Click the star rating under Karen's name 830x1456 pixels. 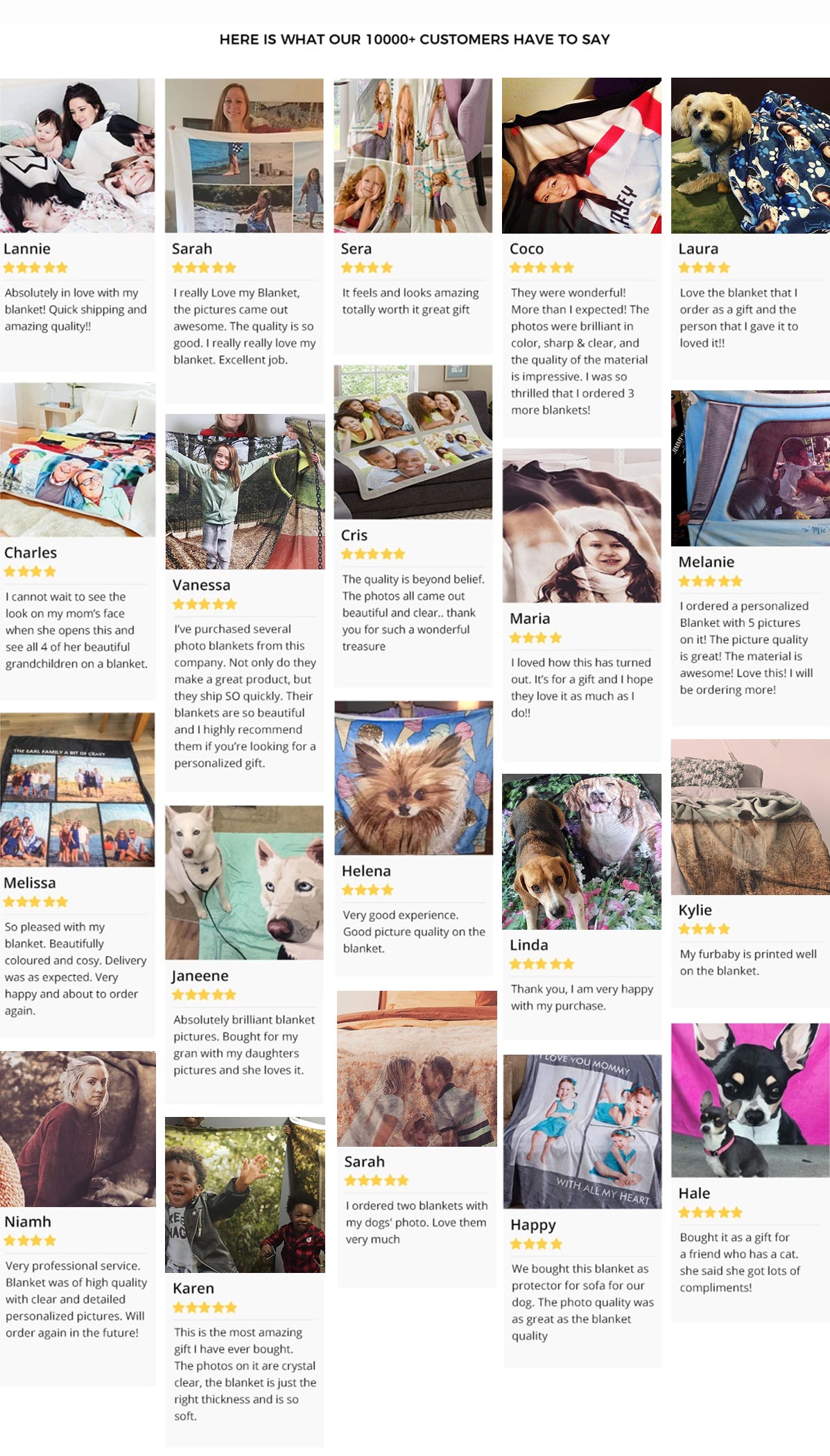205,1308
